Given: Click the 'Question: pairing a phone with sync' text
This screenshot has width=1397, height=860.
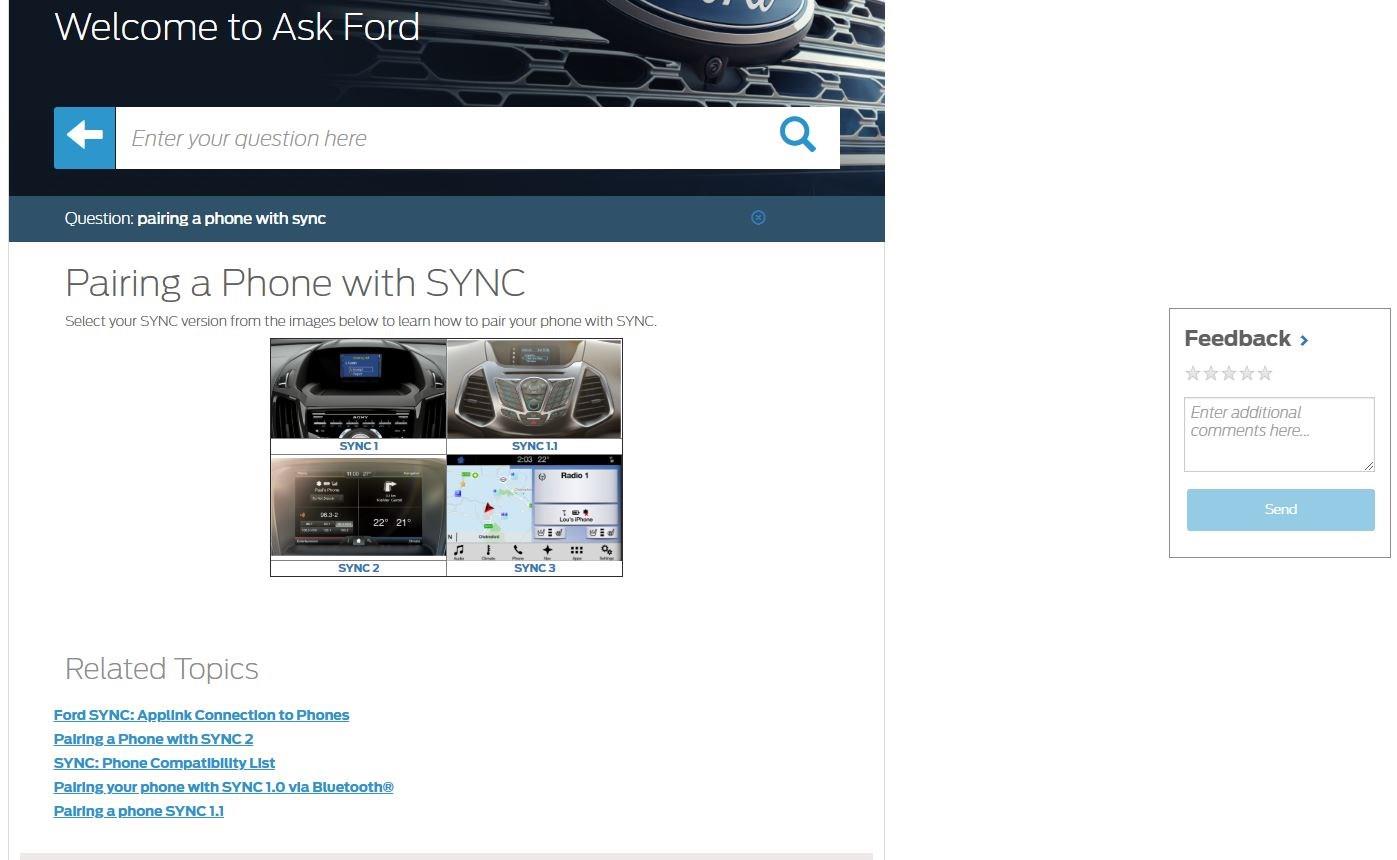Looking at the screenshot, I should tap(195, 218).
